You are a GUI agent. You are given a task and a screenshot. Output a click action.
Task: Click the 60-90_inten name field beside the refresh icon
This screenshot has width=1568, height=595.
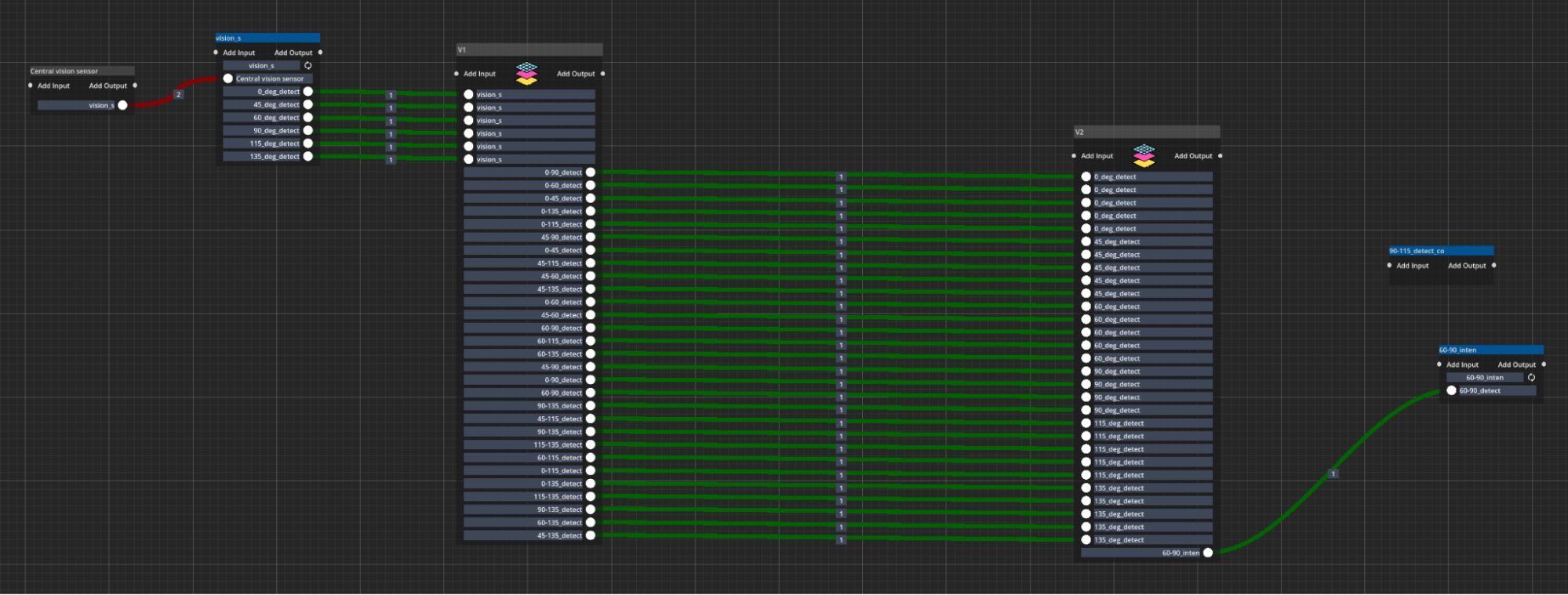click(1484, 378)
